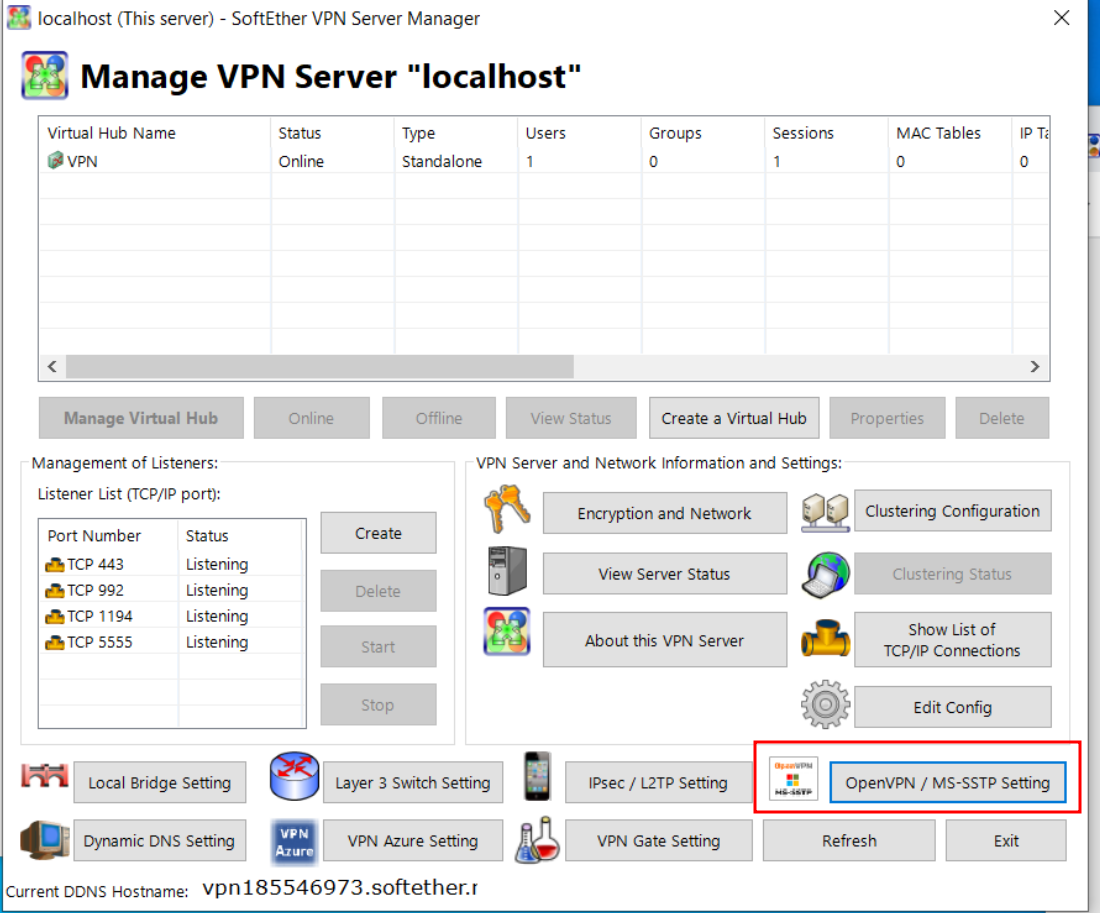The image size is (1100, 913).
Task: Click the VPN Azure blue icon
Action: [x=294, y=841]
